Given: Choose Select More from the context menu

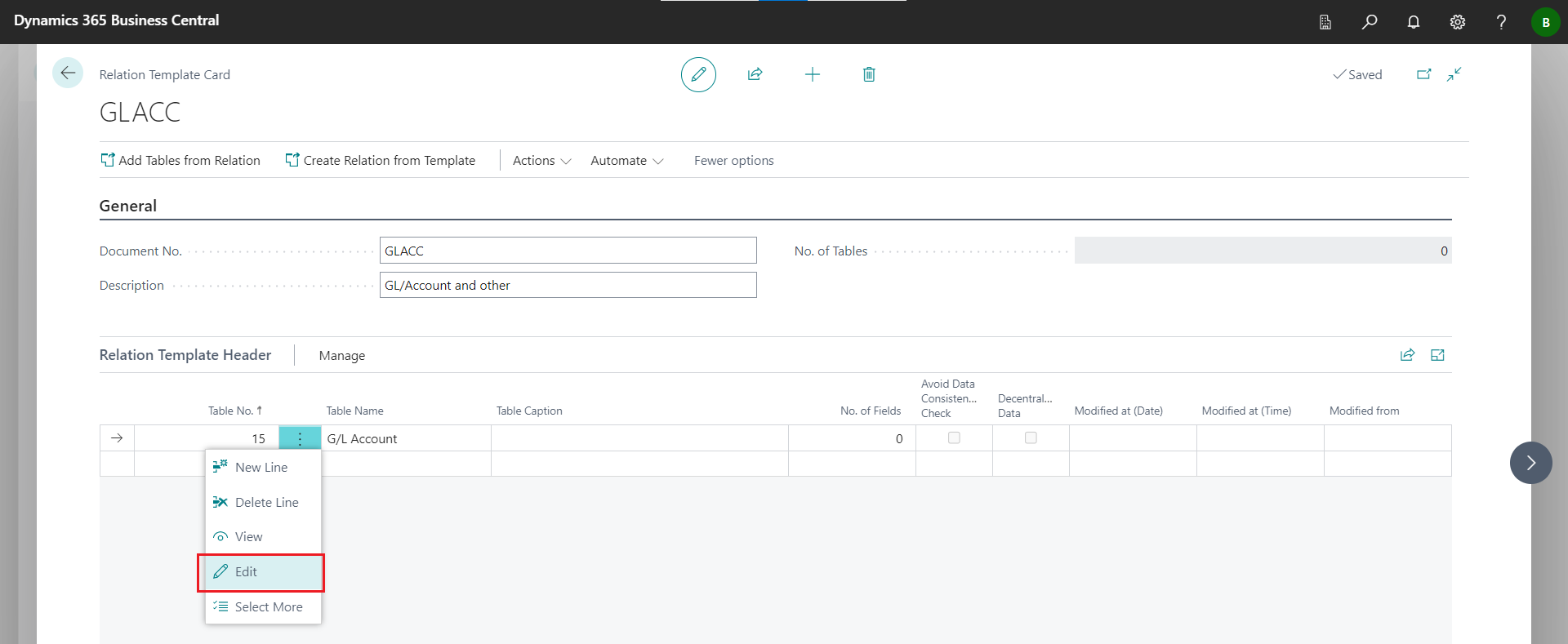Looking at the screenshot, I should click(263, 607).
